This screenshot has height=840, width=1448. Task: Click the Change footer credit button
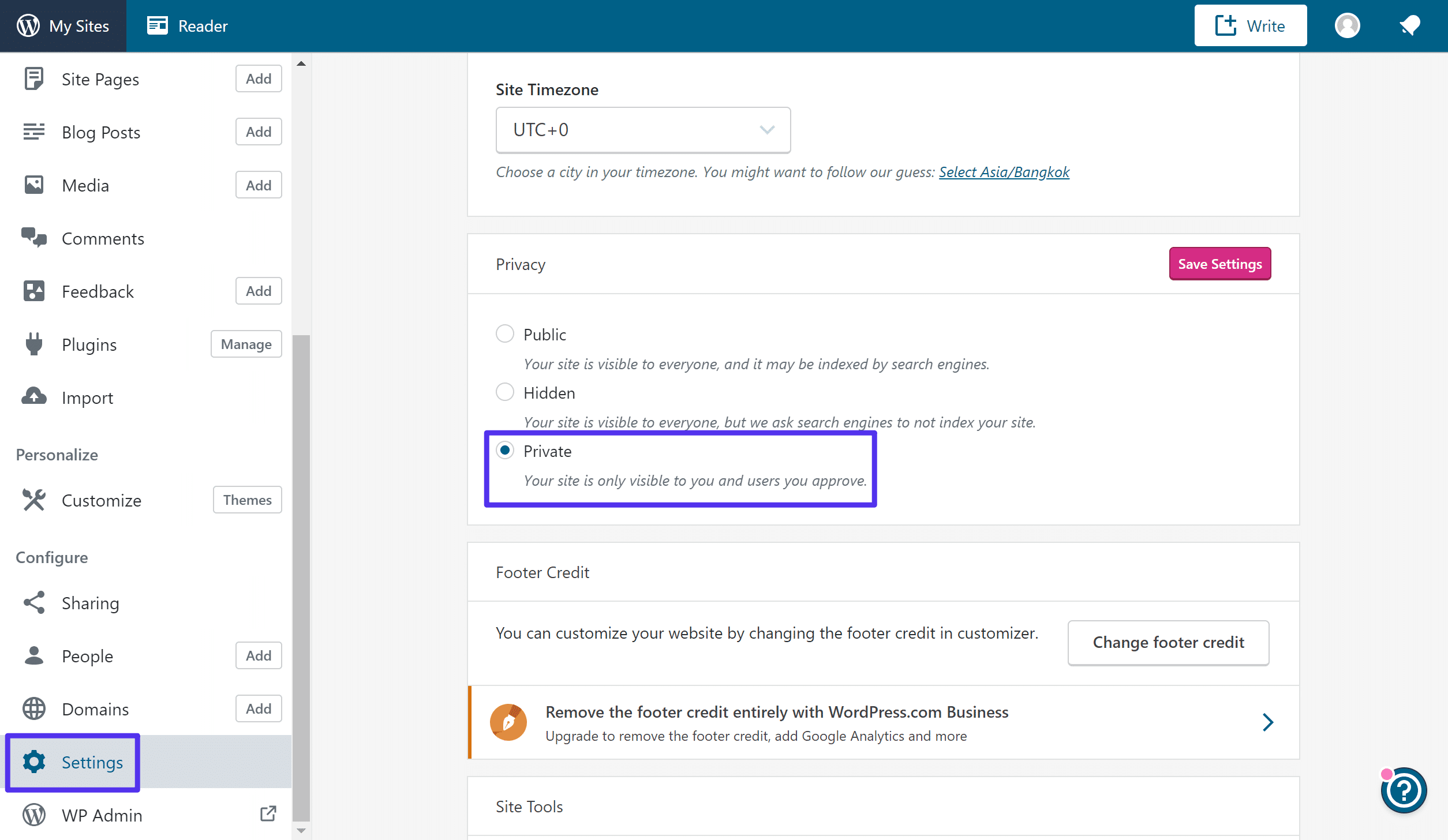coord(1168,642)
